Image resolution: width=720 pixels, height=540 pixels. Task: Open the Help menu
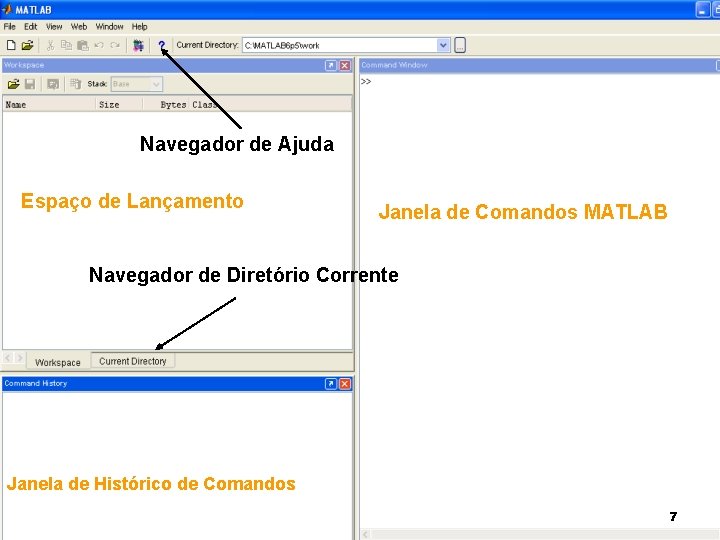(140, 27)
